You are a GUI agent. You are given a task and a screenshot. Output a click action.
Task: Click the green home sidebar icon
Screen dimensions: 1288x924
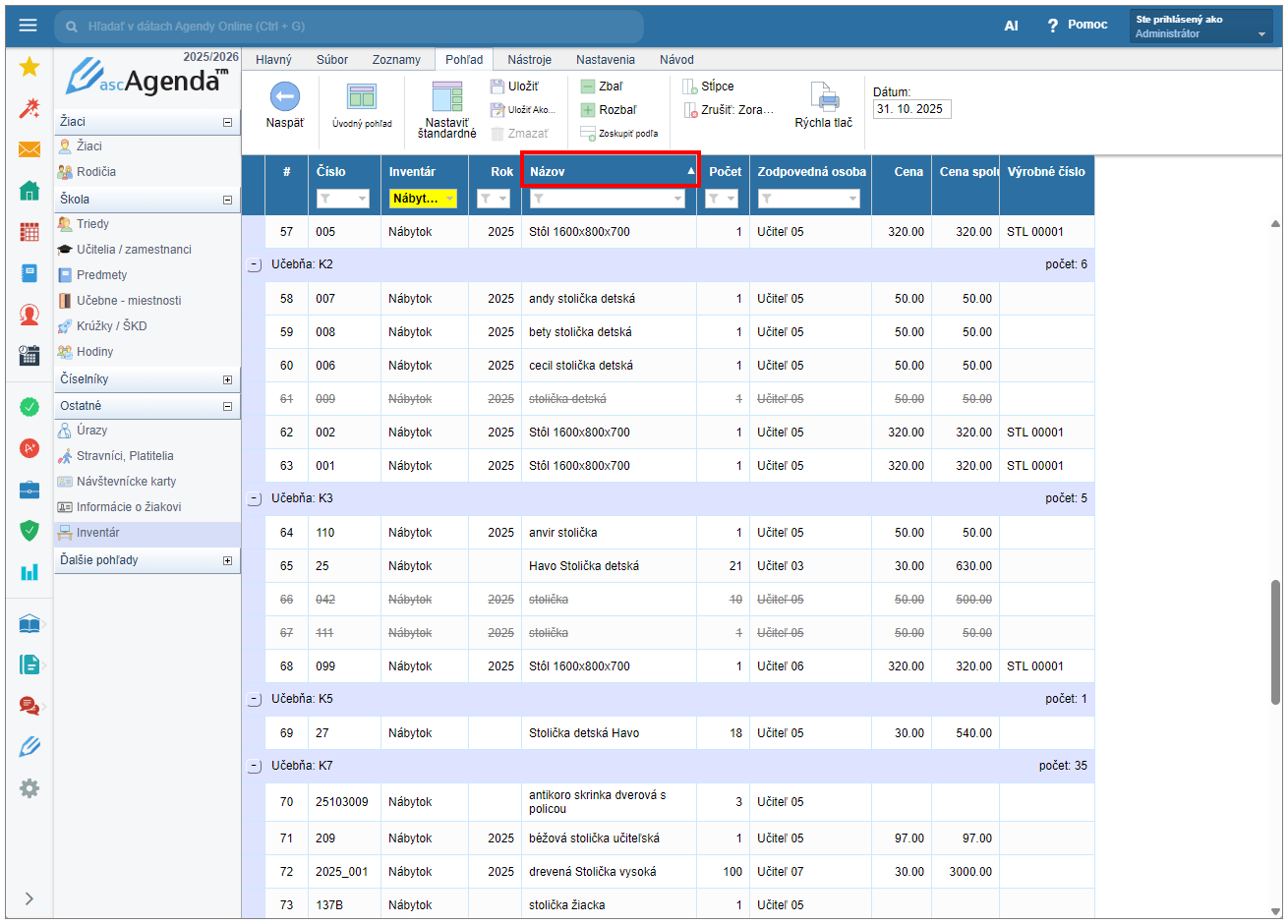29,191
